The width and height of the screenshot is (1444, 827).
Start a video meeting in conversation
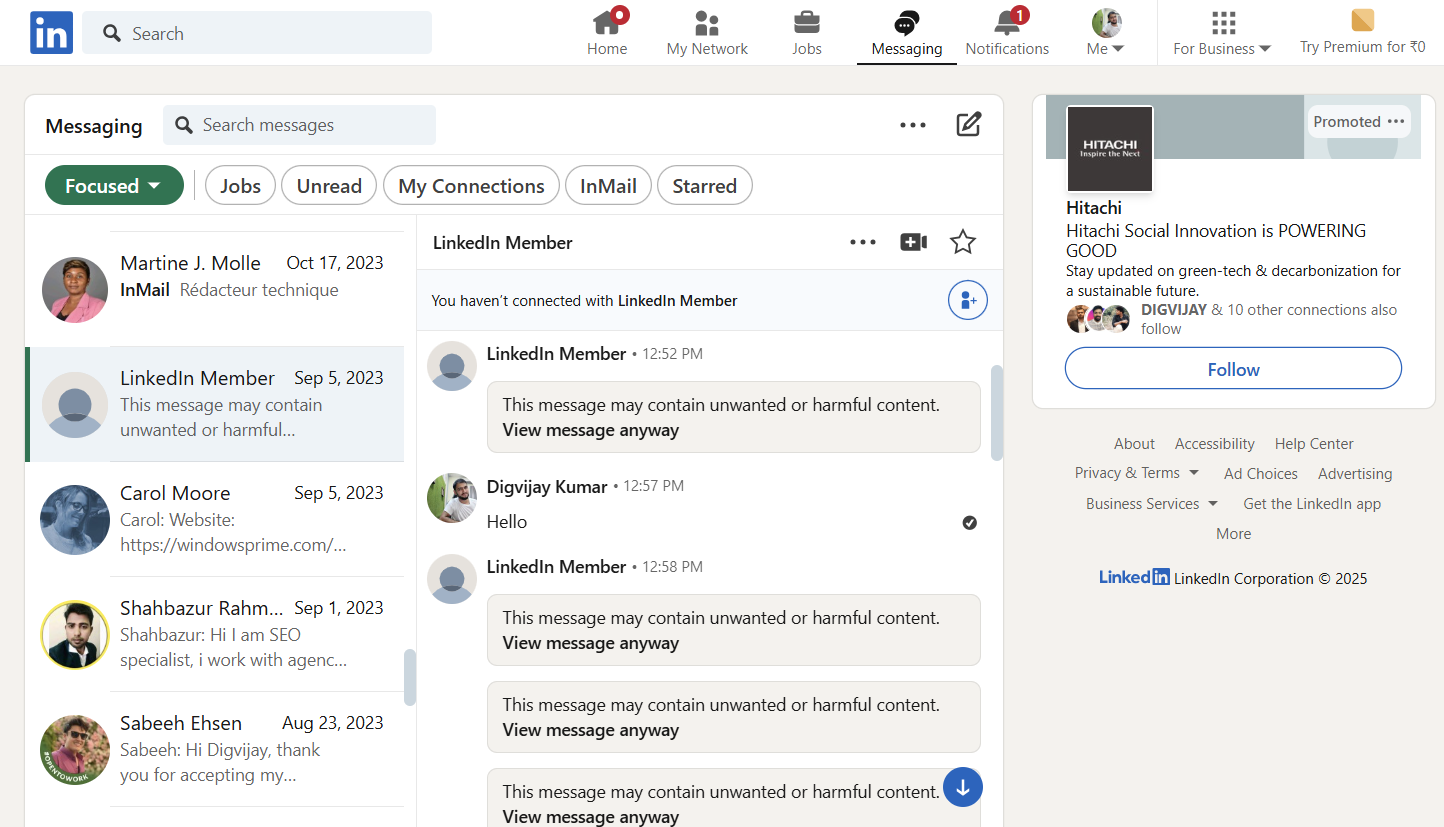coord(913,242)
